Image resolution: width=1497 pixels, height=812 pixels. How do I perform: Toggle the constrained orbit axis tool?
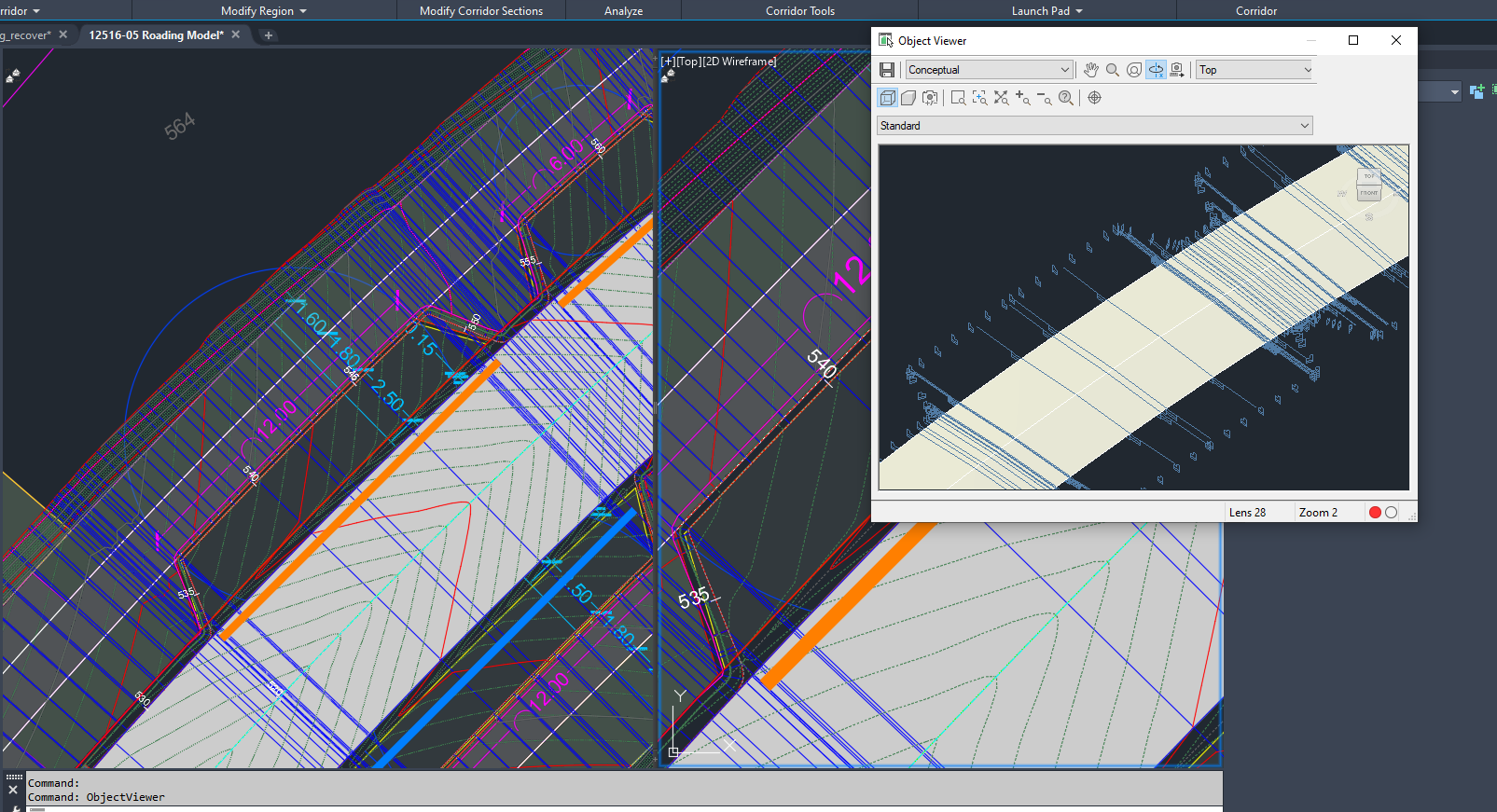pyautogui.click(x=1156, y=70)
